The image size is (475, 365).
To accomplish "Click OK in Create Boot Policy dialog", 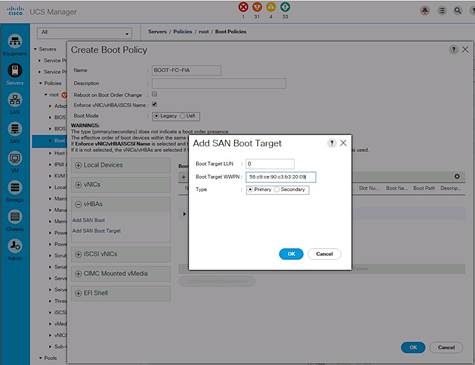I will tap(413, 347).
